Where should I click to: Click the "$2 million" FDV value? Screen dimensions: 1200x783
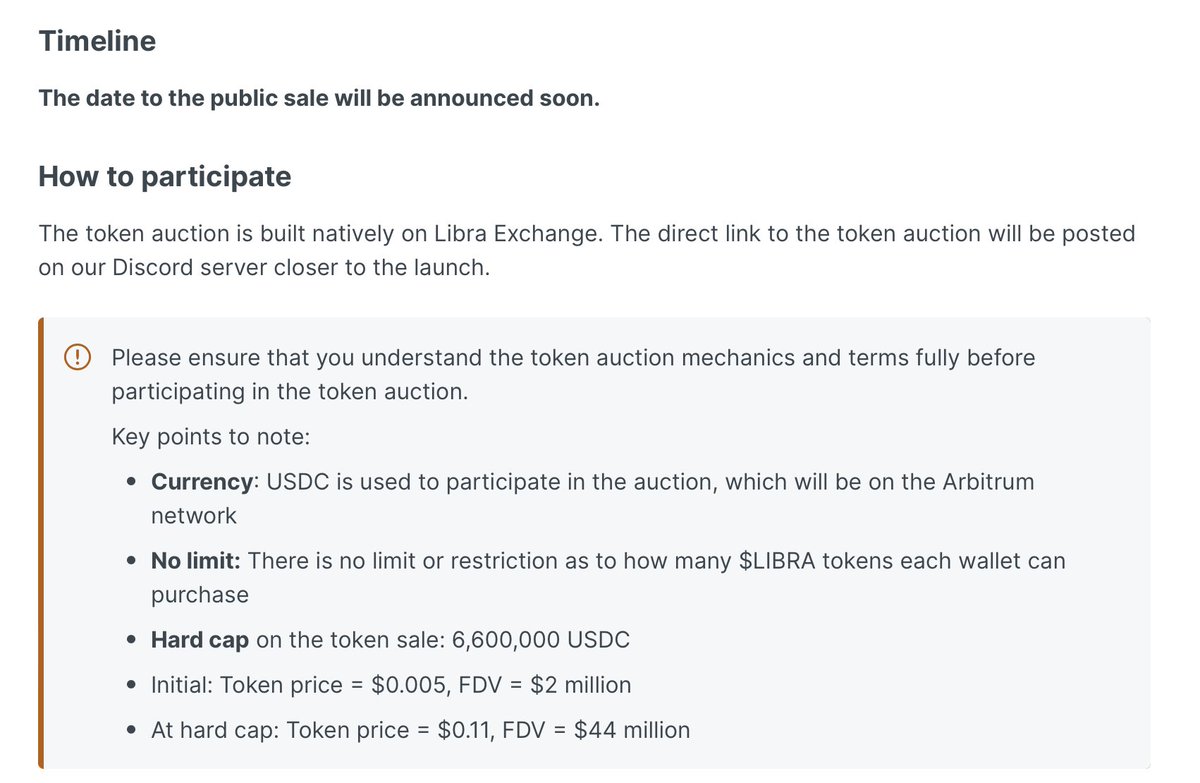(580, 685)
